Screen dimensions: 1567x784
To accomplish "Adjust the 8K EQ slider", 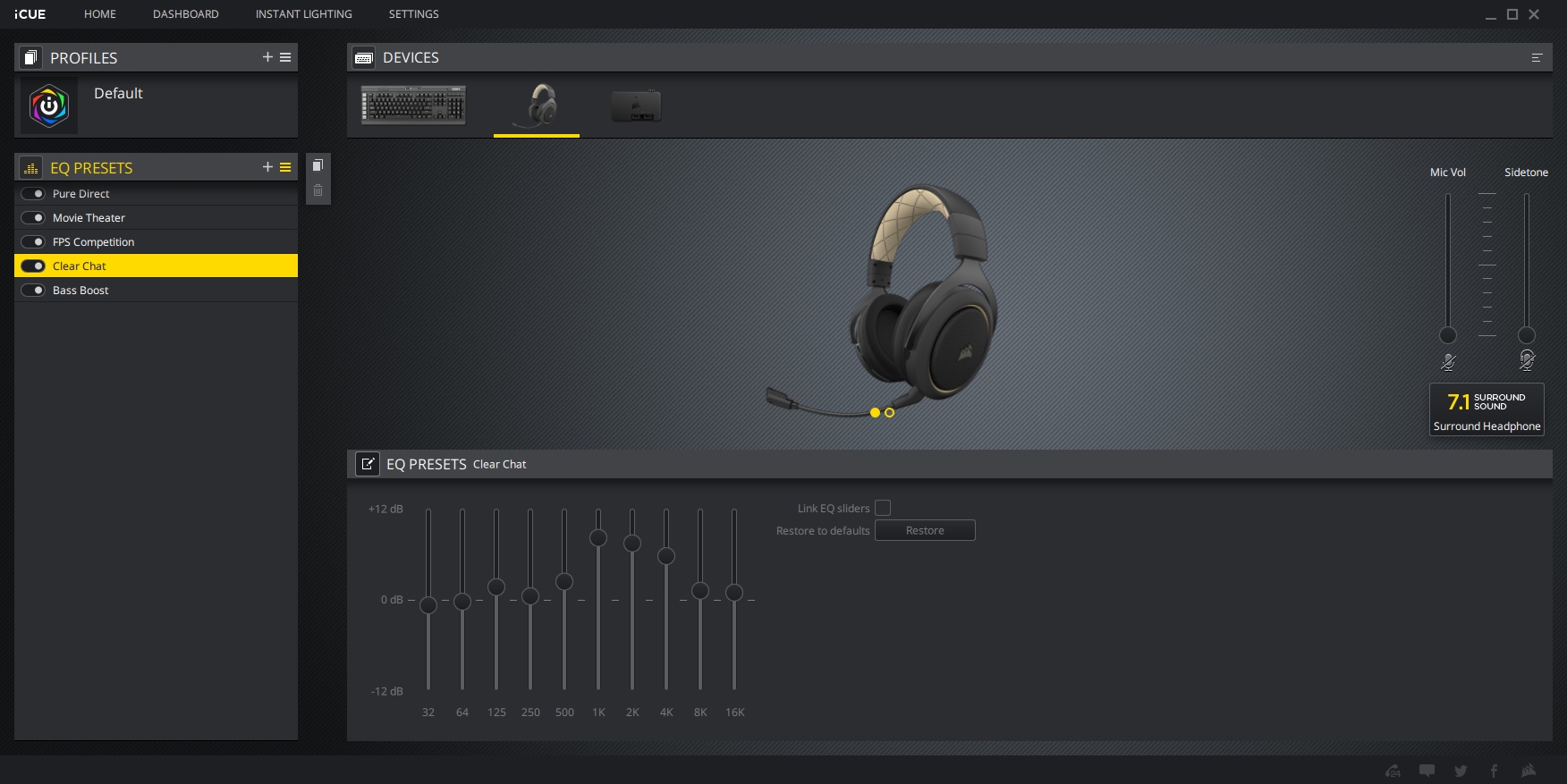I will [700, 591].
